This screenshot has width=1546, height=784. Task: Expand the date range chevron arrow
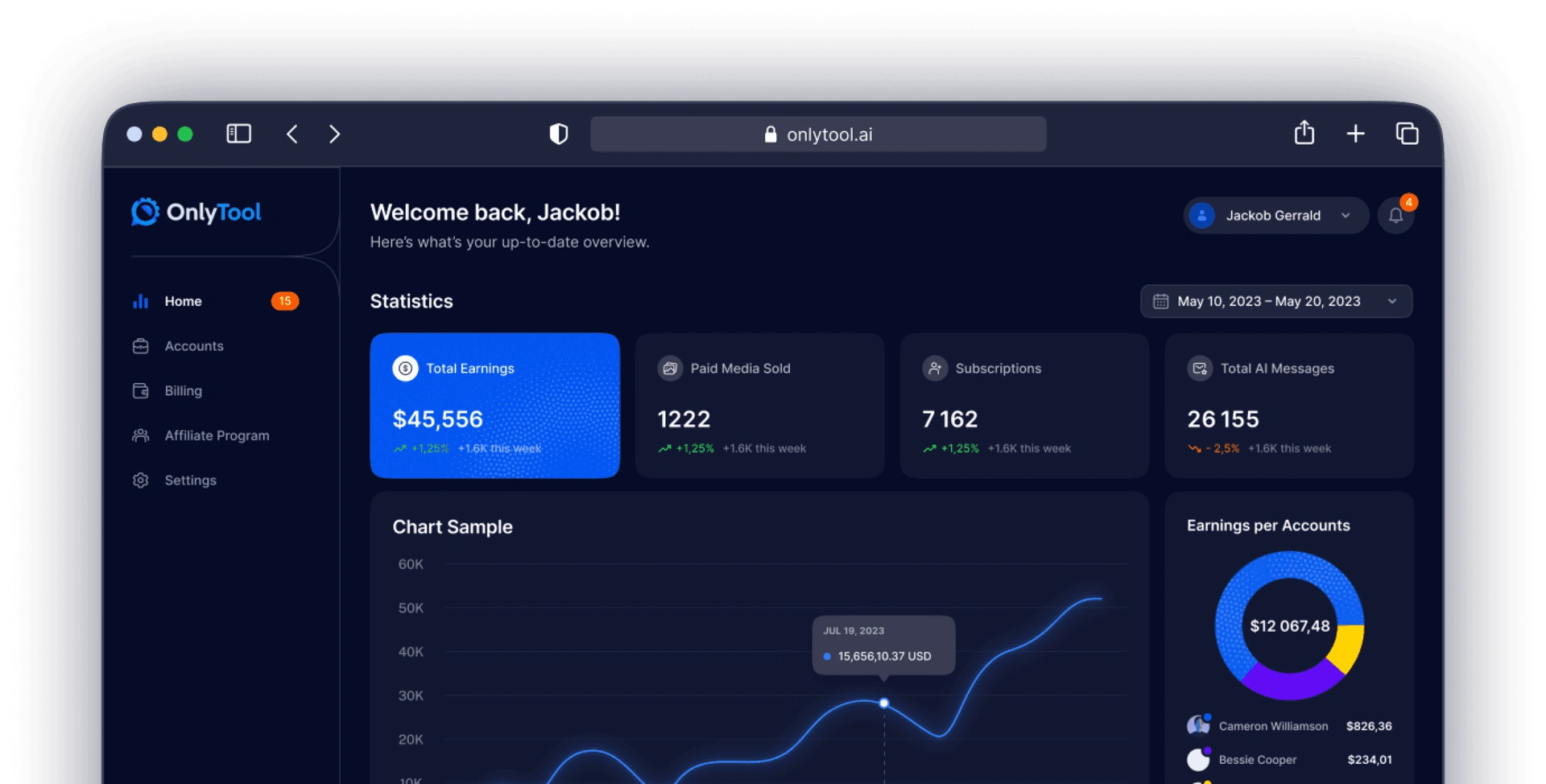coord(1392,301)
